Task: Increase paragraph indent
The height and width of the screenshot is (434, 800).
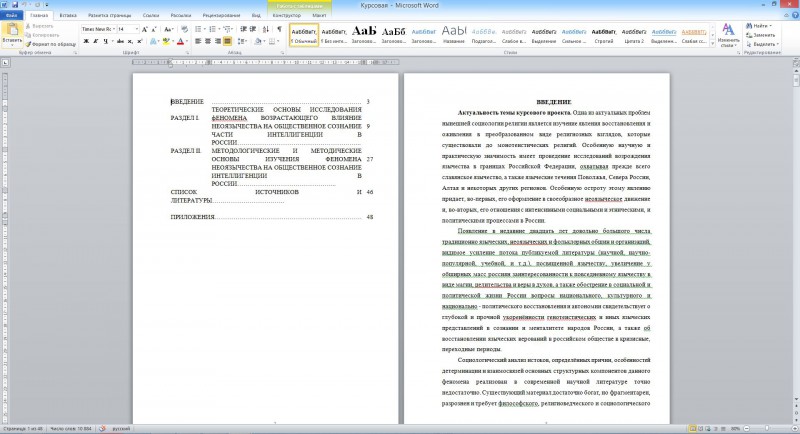Action: (x=253, y=30)
